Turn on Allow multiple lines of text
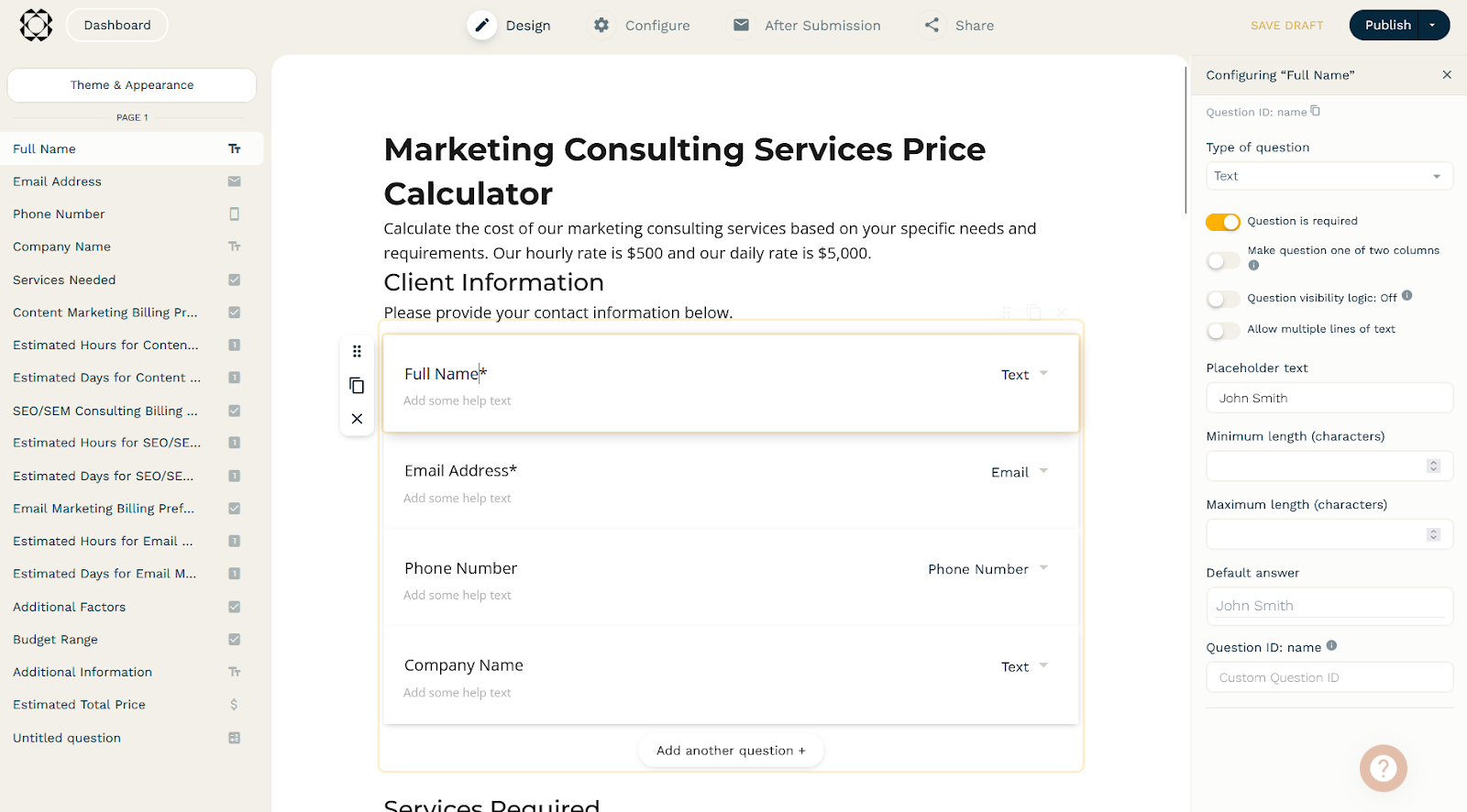Viewport: 1467px width, 812px height. coord(1223,329)
